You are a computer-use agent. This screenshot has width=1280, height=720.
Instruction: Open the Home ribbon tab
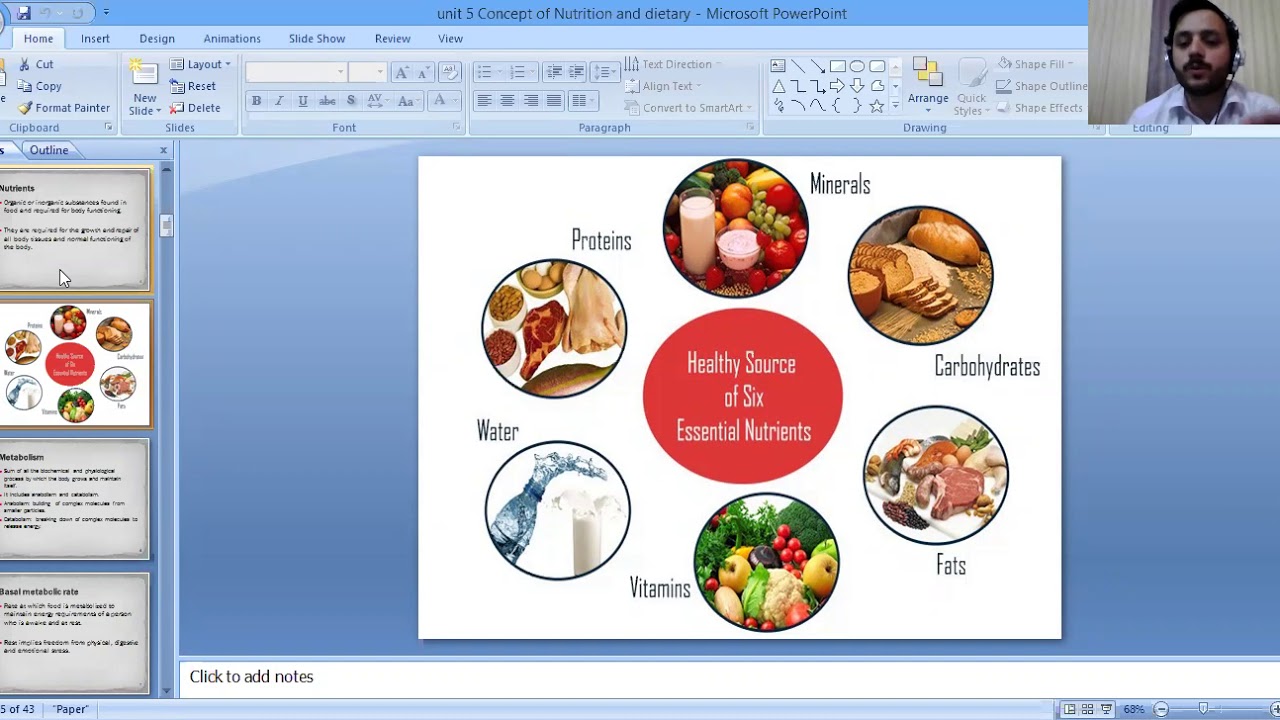coord(38,38)
